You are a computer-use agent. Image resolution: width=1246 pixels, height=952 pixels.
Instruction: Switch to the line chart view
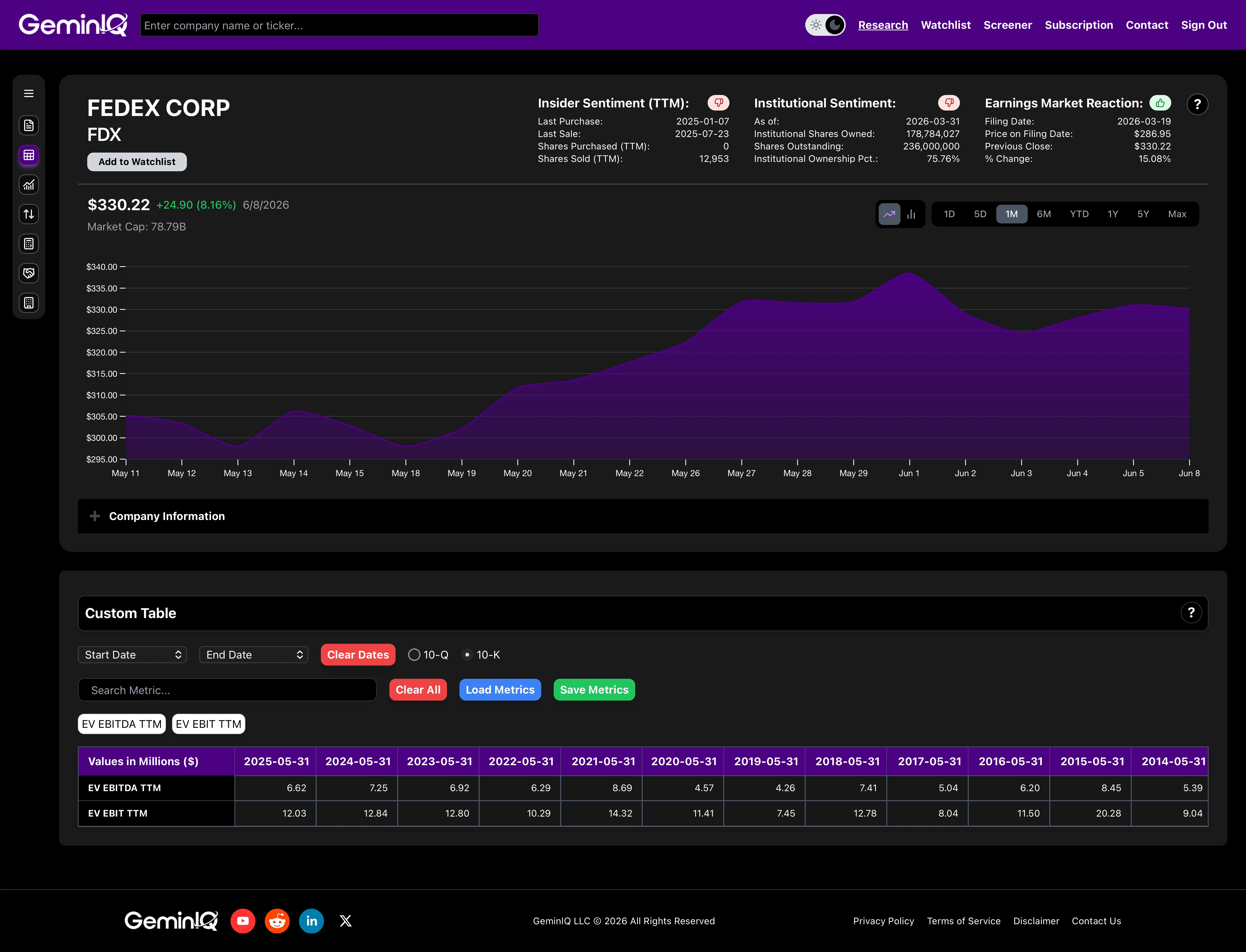click(x=889, y=214)
